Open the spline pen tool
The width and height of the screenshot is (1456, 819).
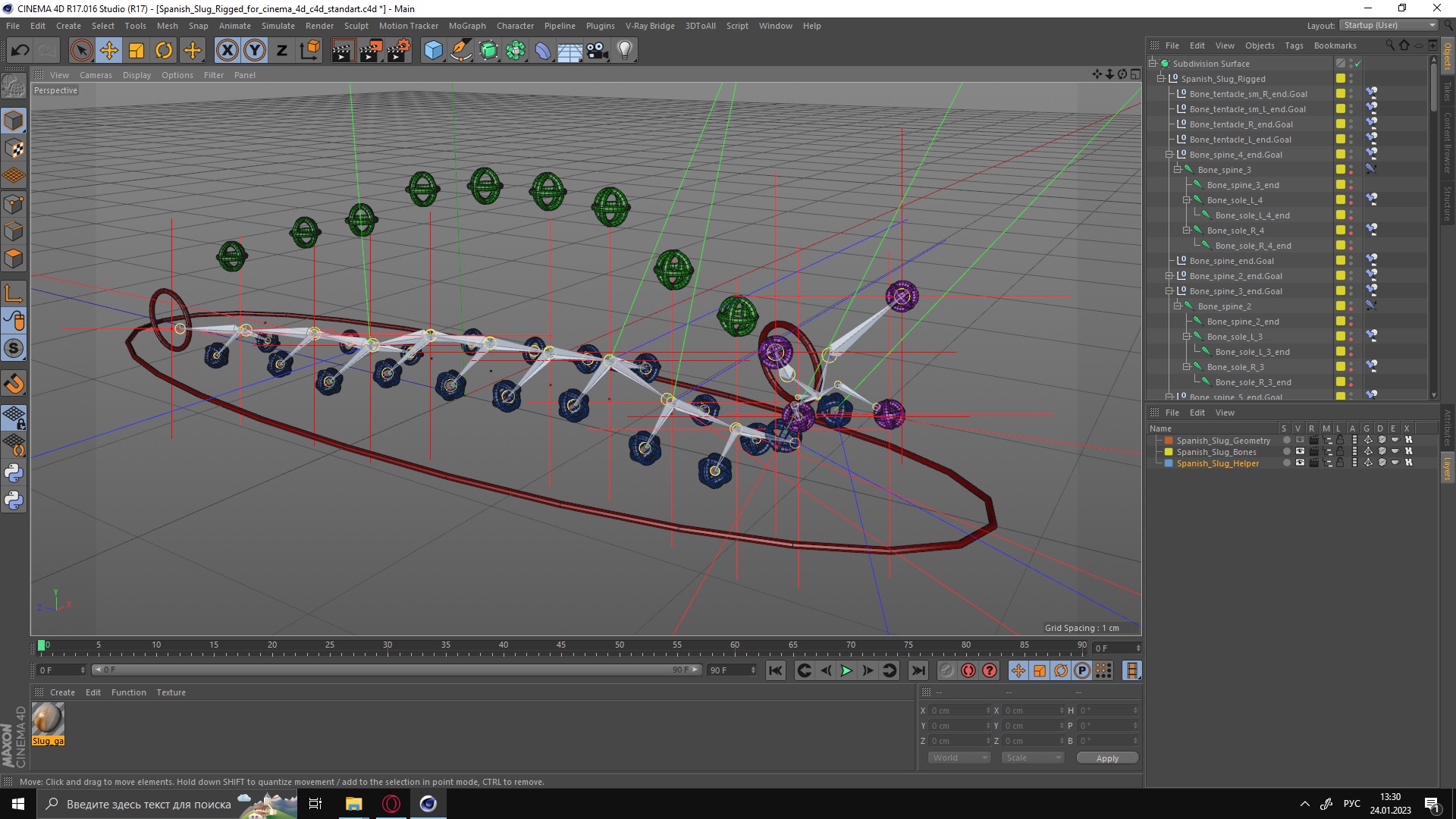coord(460,51)
